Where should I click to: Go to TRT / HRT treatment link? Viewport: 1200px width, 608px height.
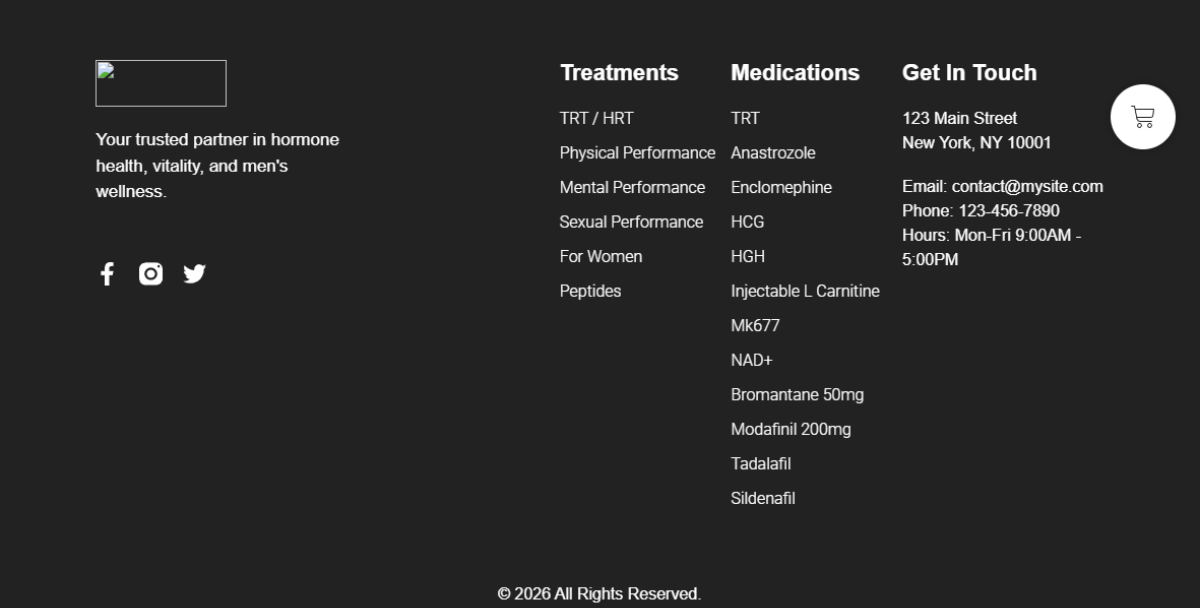click(596, 118)
